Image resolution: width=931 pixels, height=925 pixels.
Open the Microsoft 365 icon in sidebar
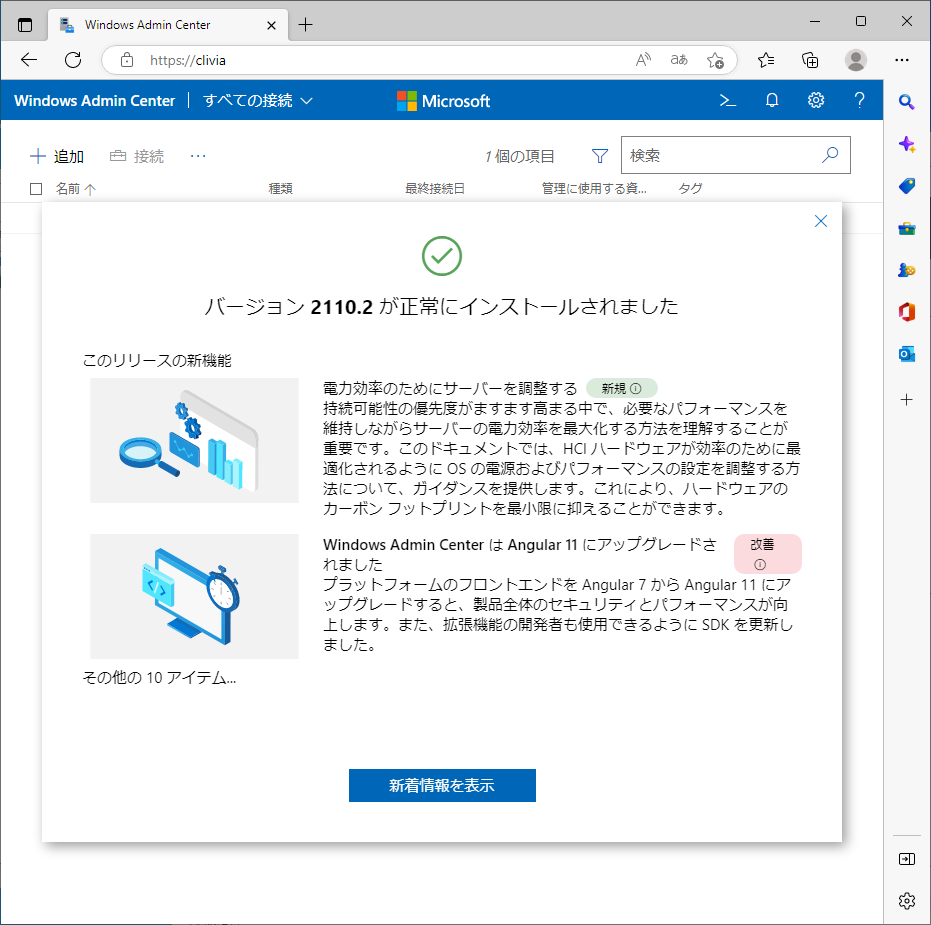[x=906, y=312]
